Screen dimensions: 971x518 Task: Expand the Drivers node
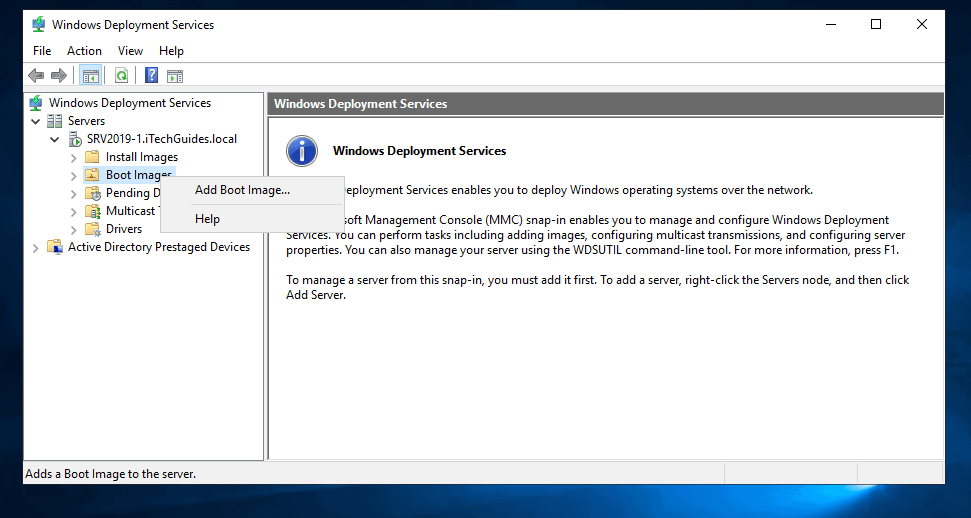[x=73, y=229]
